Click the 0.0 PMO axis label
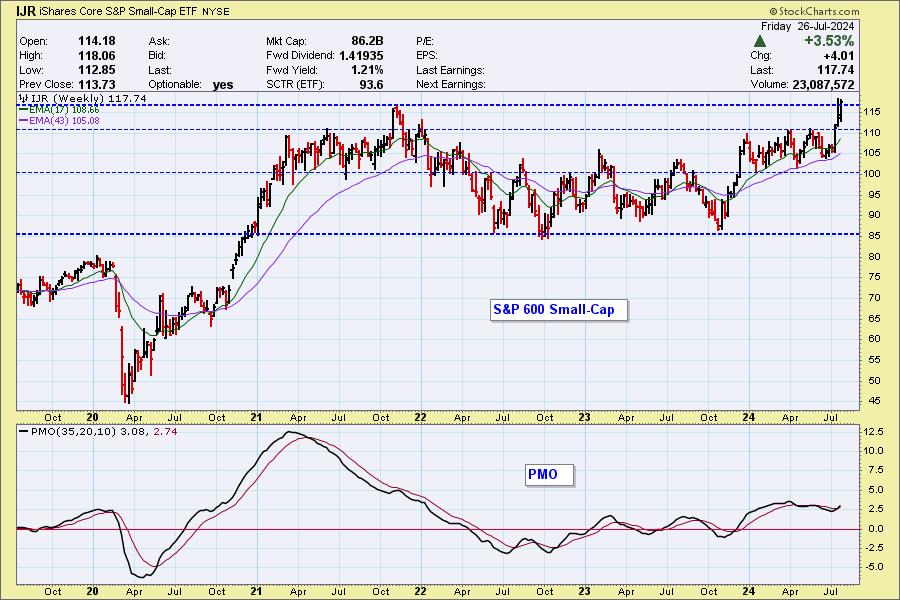900x600 pixels. coord(875,529)
